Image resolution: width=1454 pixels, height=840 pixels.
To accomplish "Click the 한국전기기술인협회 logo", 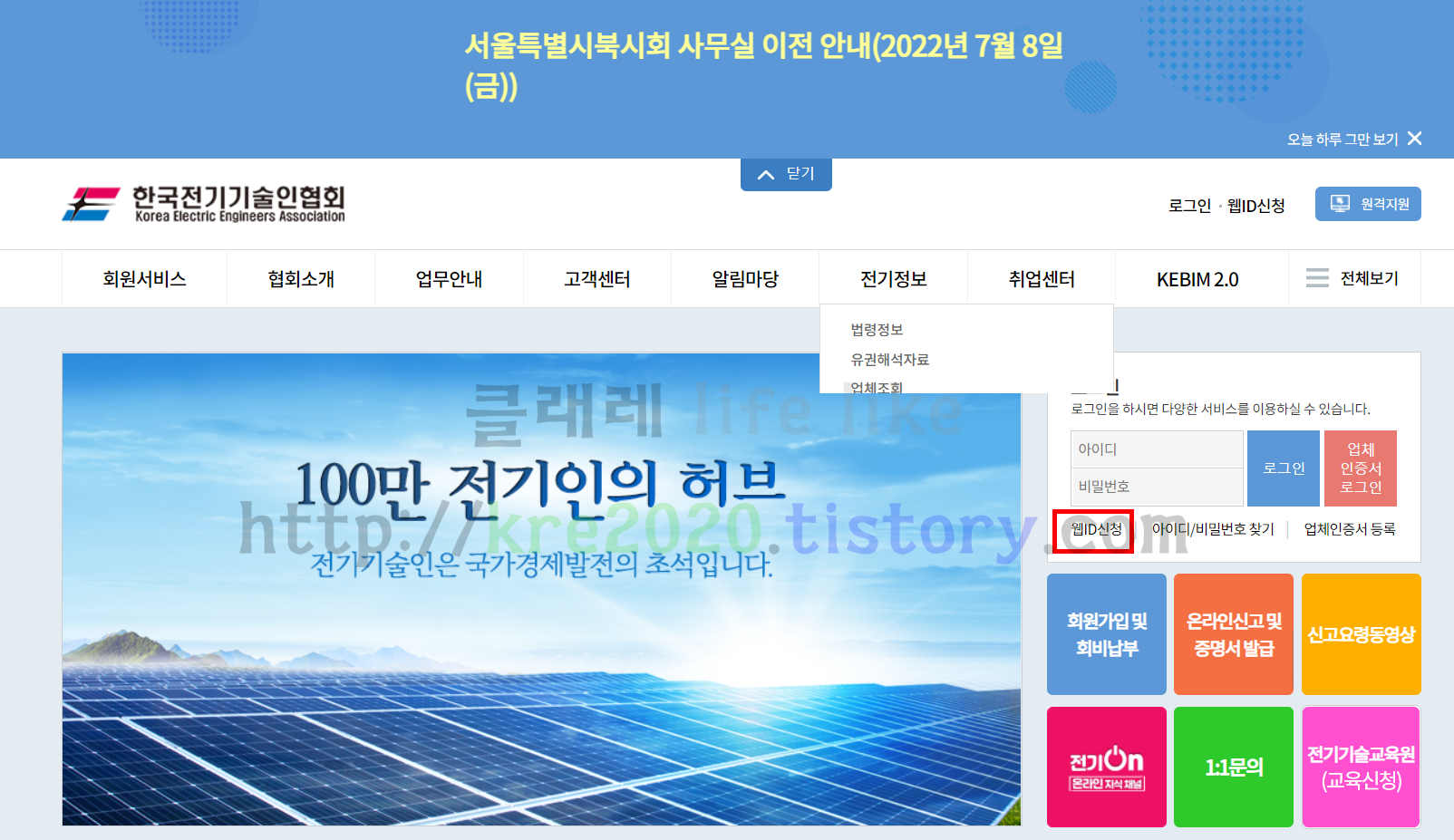I will coord(204,204).
